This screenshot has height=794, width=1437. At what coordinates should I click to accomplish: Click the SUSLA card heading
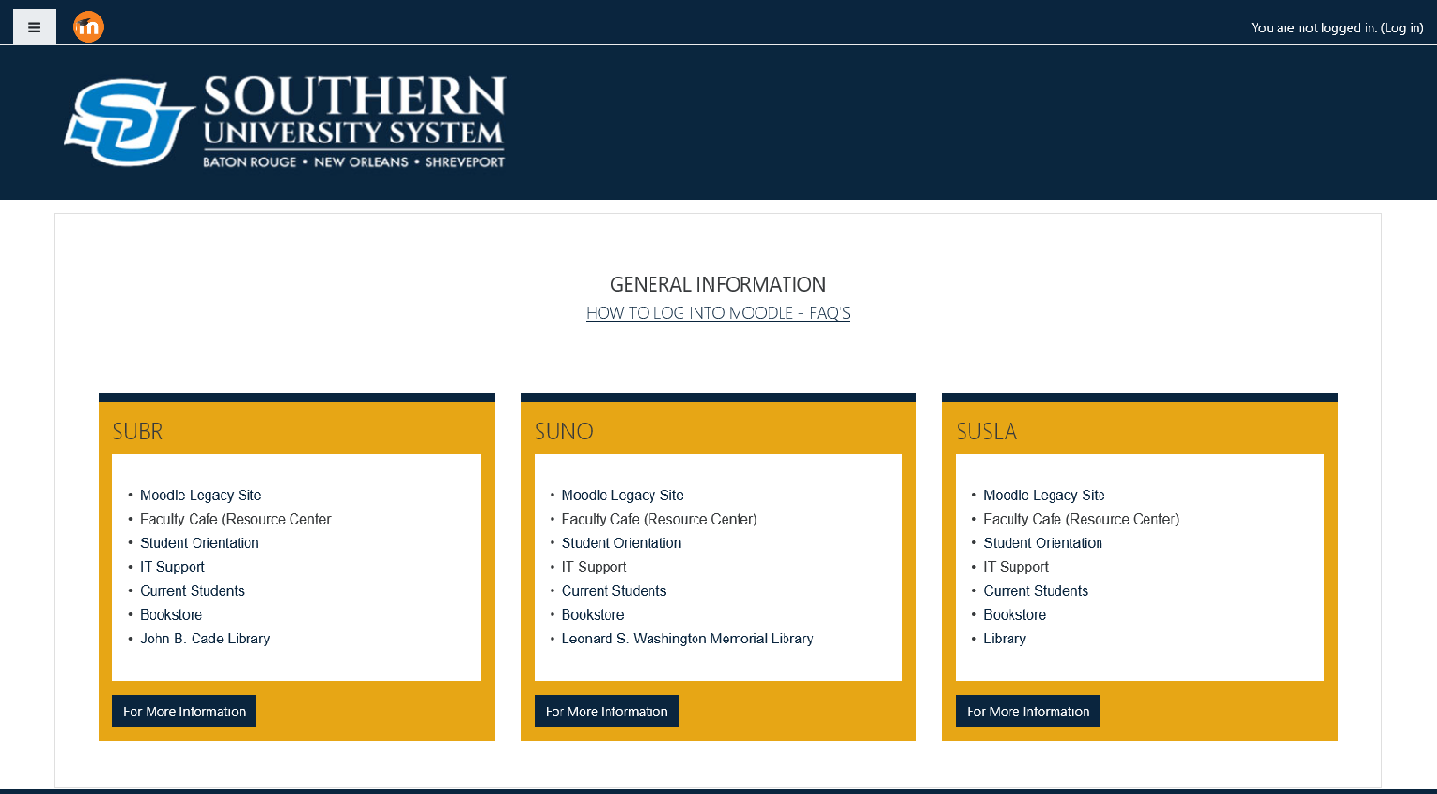click(x=987, y=431)
